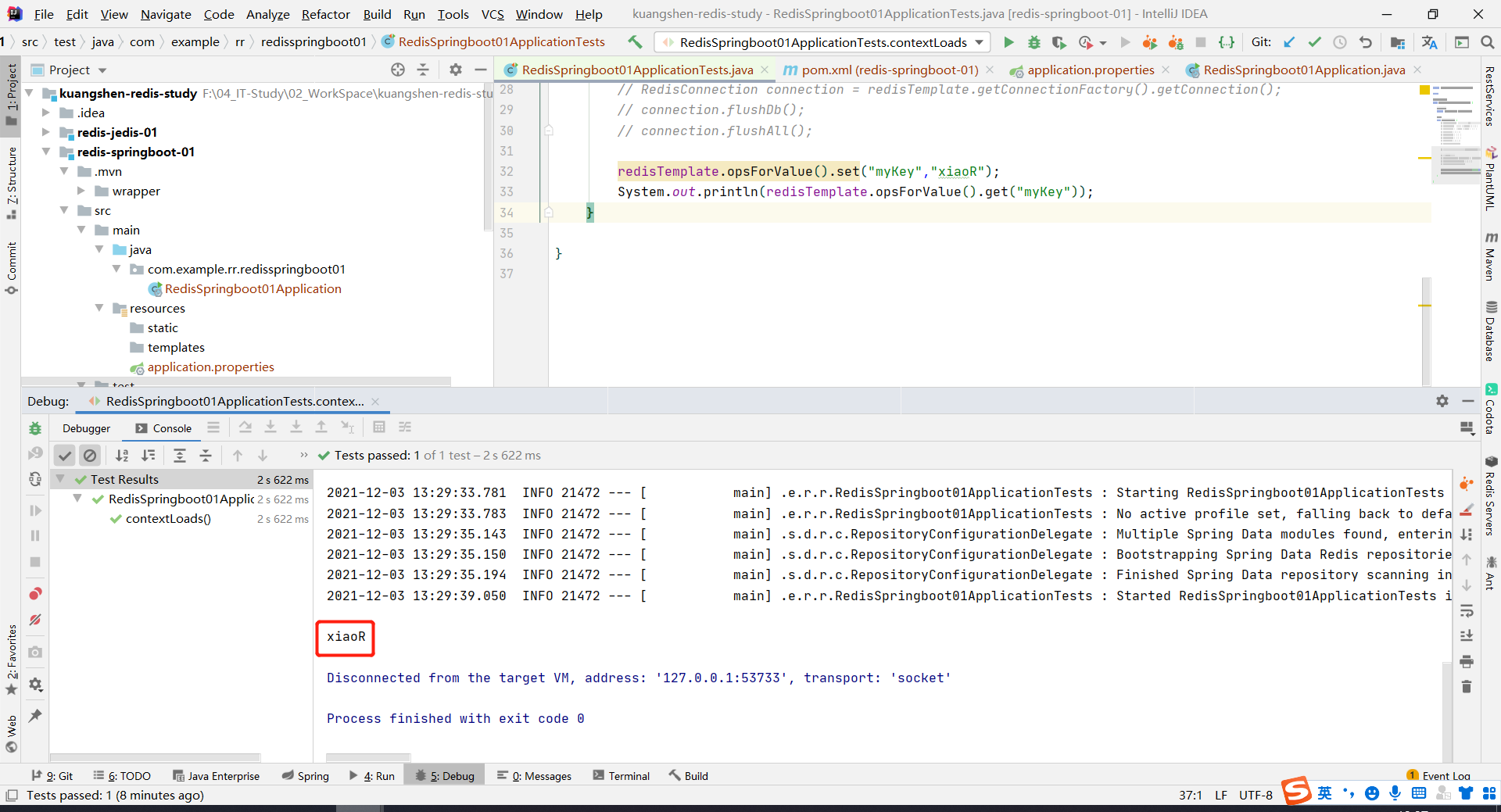The height and width of the screenshot is (812, 1501).
Task: Collapse all test results
Action: coord(206,455)
